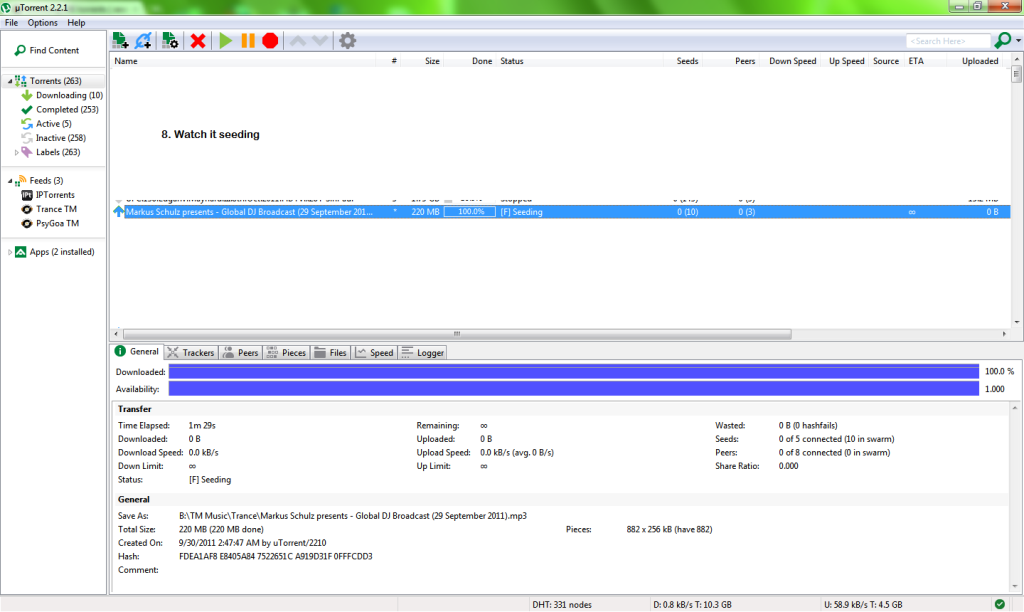Viewport: 1024px width, 612px height.
Task: Open the PsyGoa TM feed
Action: (57, 223)
